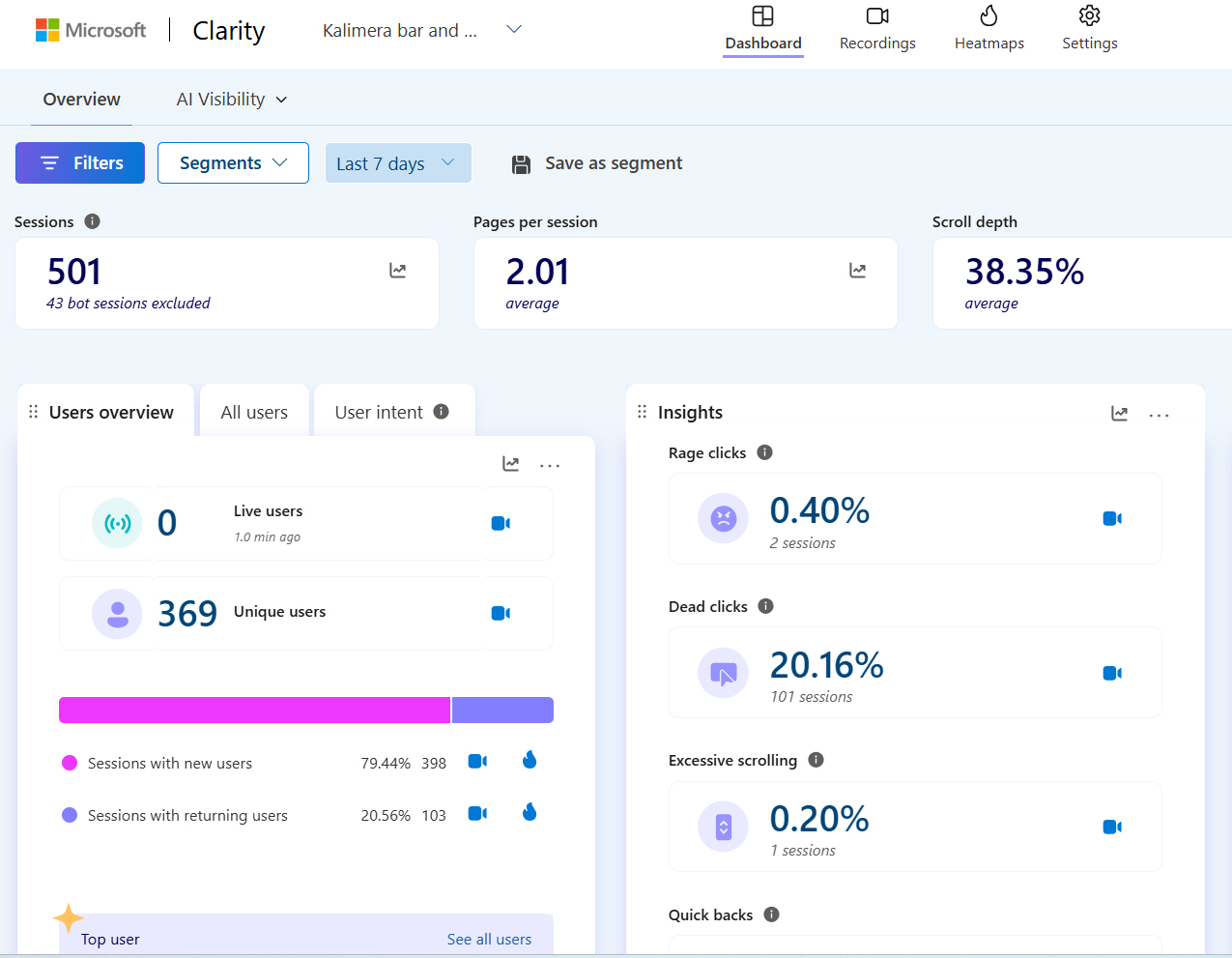Open Settings from the top bar
This screenshot has width=1232, height=958.
[x=1090, y=29]
